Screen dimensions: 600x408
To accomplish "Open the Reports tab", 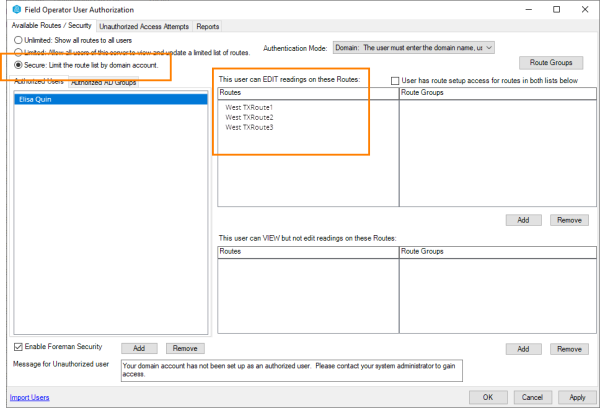I will (208, 27).
